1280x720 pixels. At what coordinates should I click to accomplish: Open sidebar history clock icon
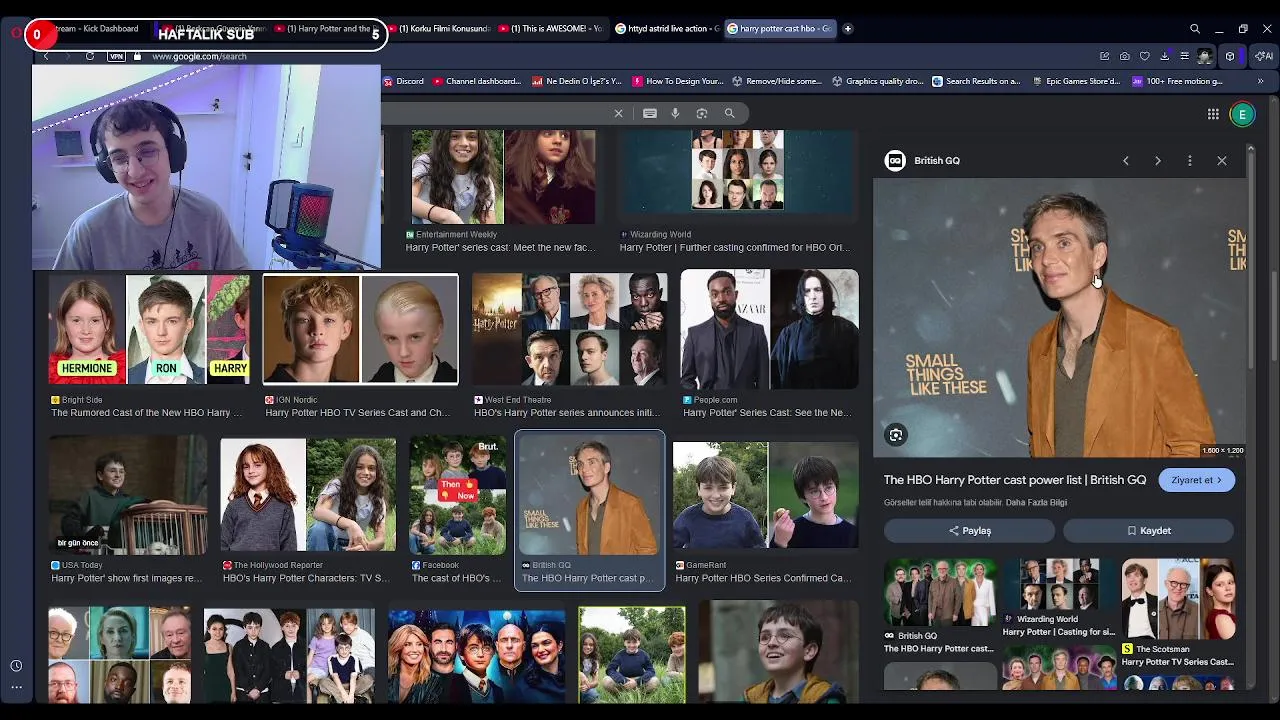(x=16, y=666)
